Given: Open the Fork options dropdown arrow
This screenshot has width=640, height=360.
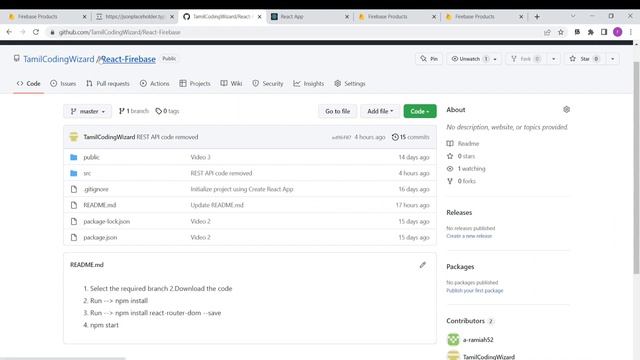Looking at the screenshot, I should point(553,59).
